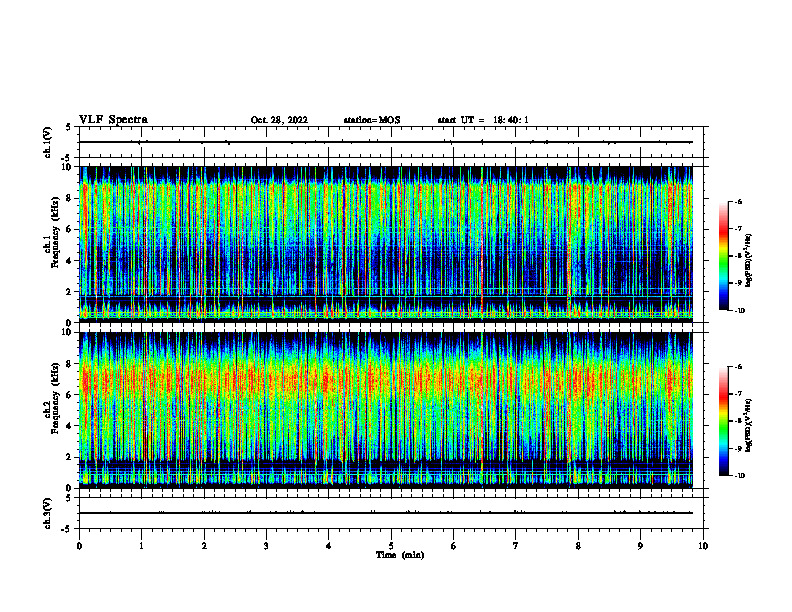Click the ch.1 frequency tick label "8"
Screen dimensions: 792x612
(69, 198)
